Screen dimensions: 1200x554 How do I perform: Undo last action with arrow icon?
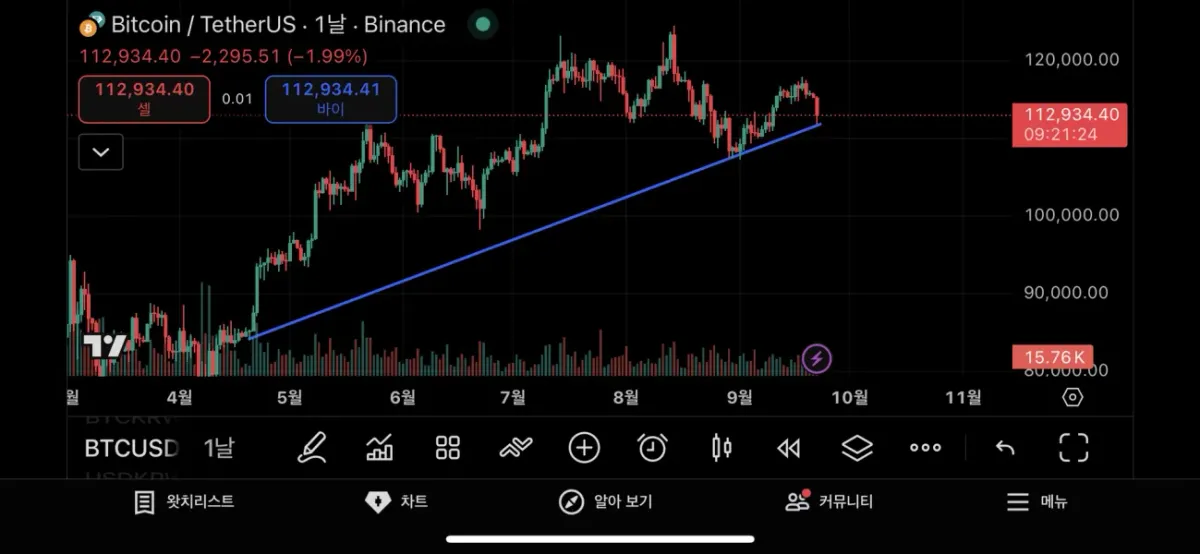pyautogui.click(x=1005, y=447)
